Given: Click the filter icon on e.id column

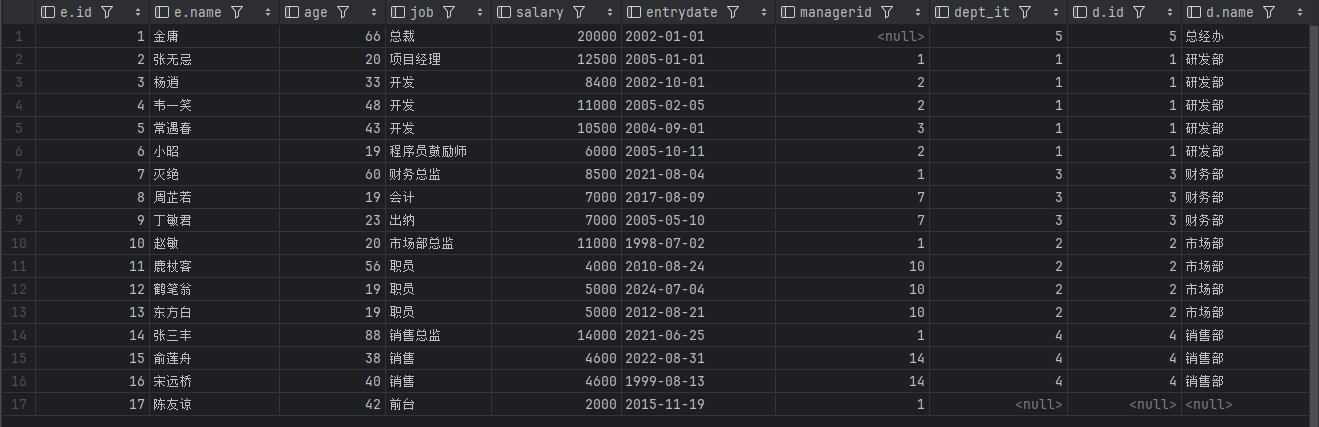Looking at the screenshot, I should pos(107,13).
